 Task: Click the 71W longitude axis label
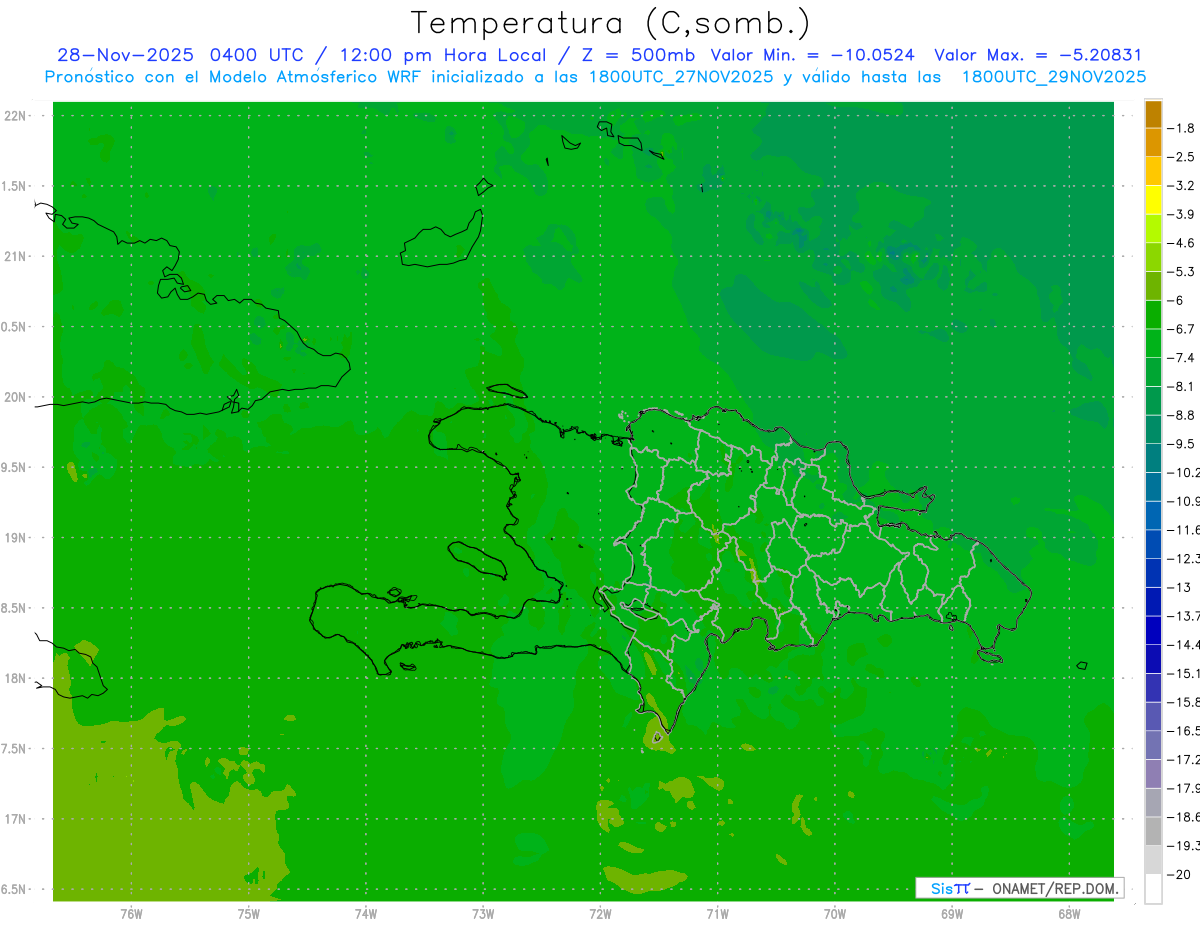click(x=717, y=914)
